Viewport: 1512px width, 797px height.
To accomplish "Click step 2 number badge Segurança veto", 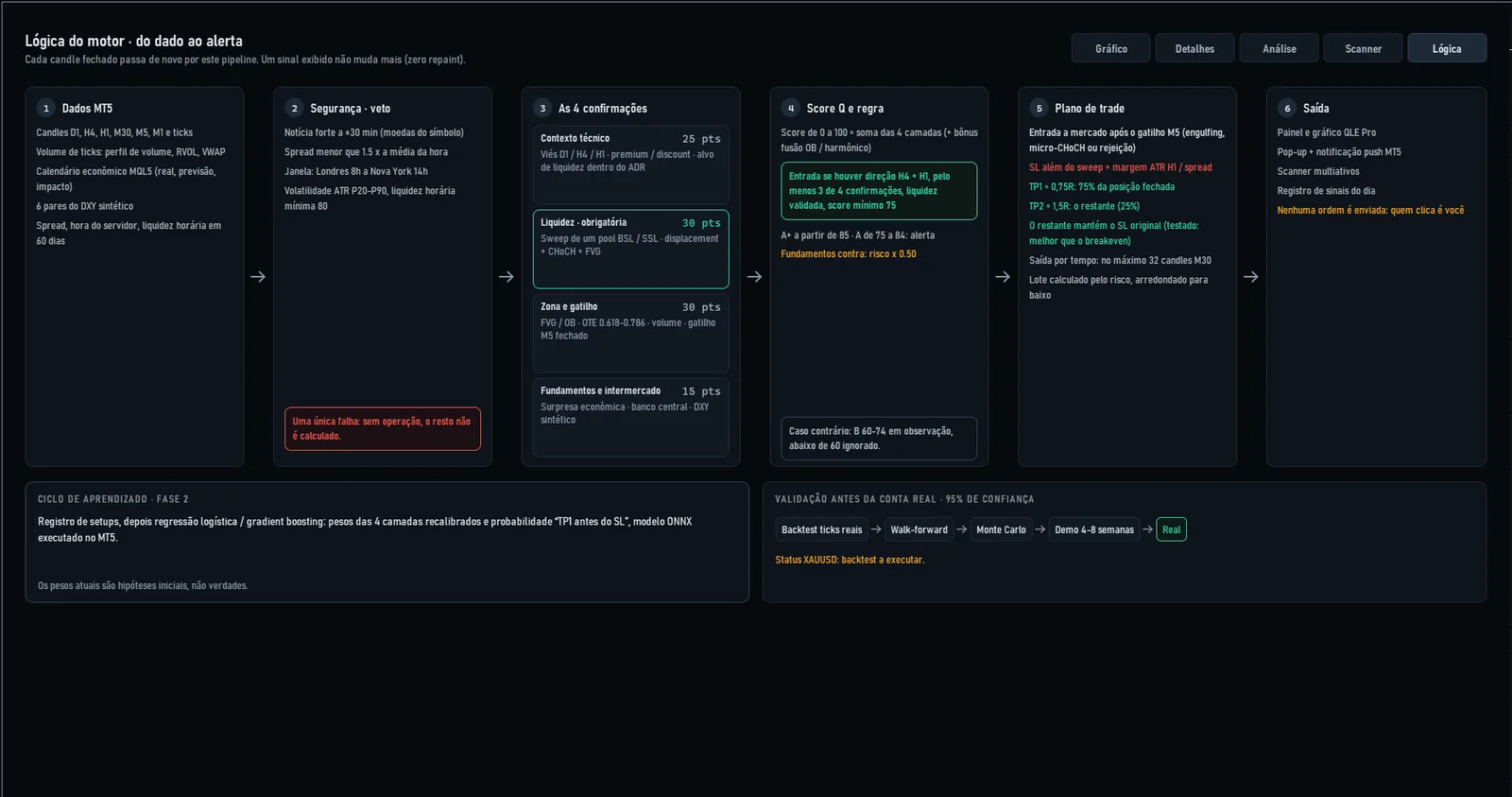I will 294,109.
